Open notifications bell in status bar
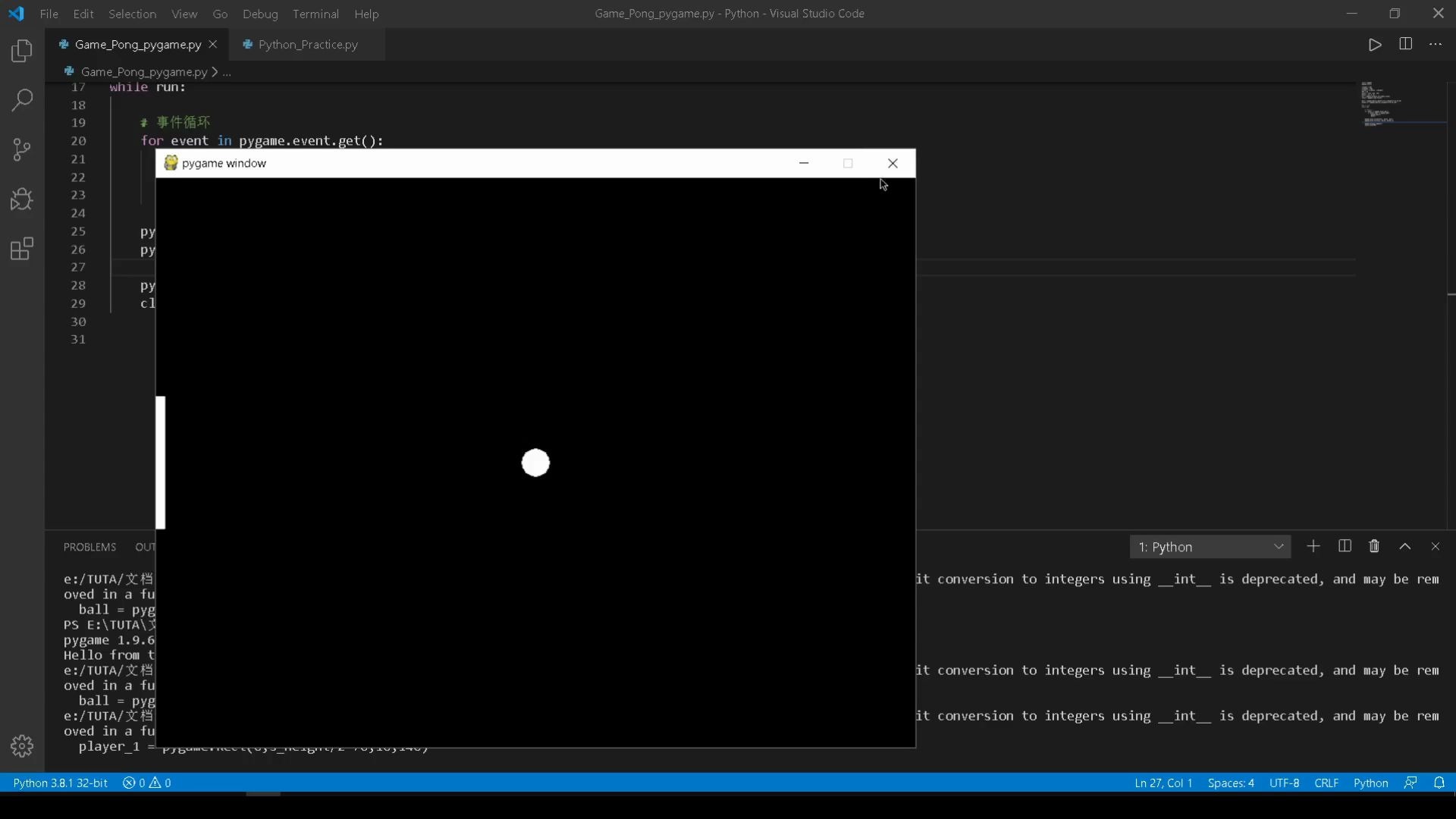 click(x=1439, y=783)
